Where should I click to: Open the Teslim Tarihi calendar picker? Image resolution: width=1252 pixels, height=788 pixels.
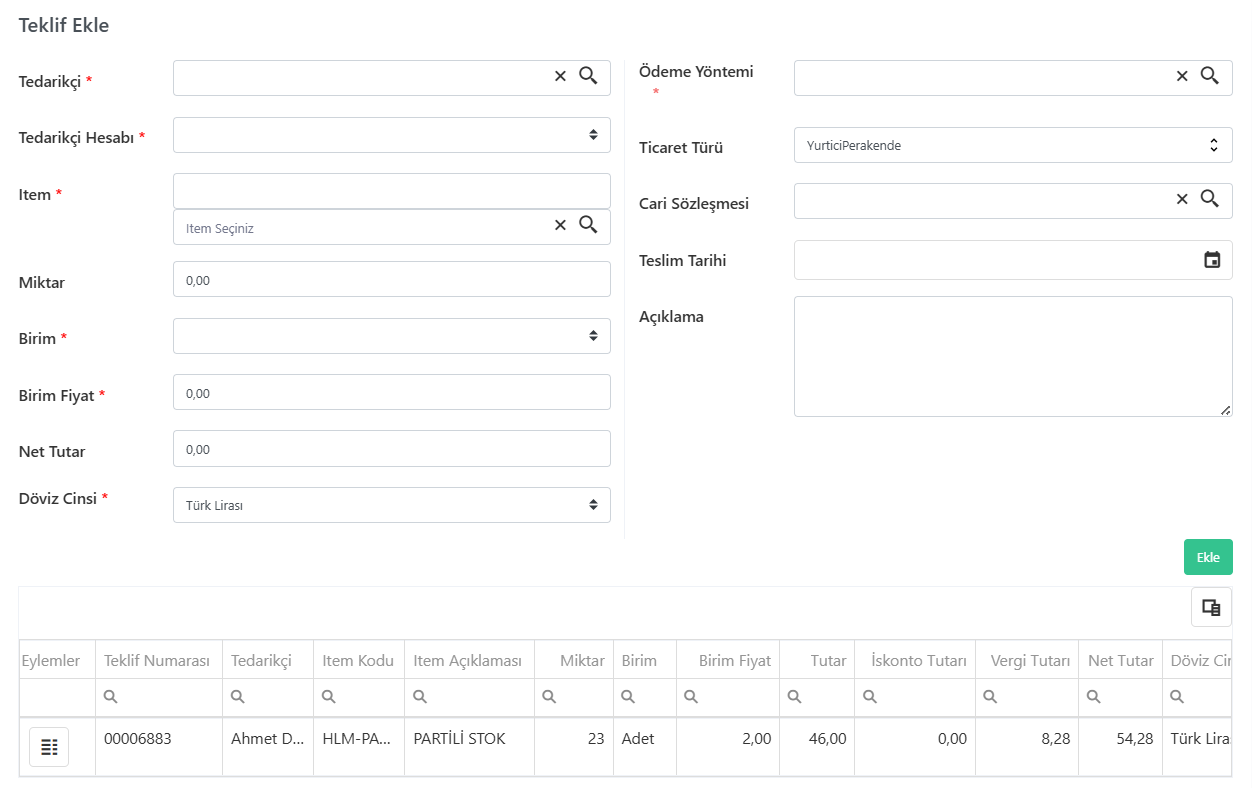(x=1212, y=260)
